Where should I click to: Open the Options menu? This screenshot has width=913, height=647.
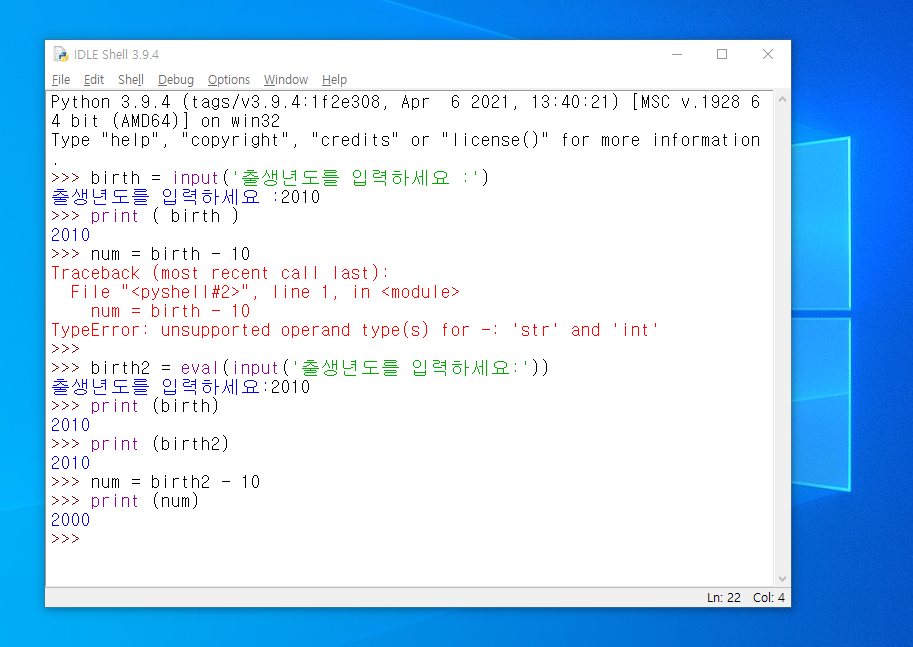pos(228,80)
